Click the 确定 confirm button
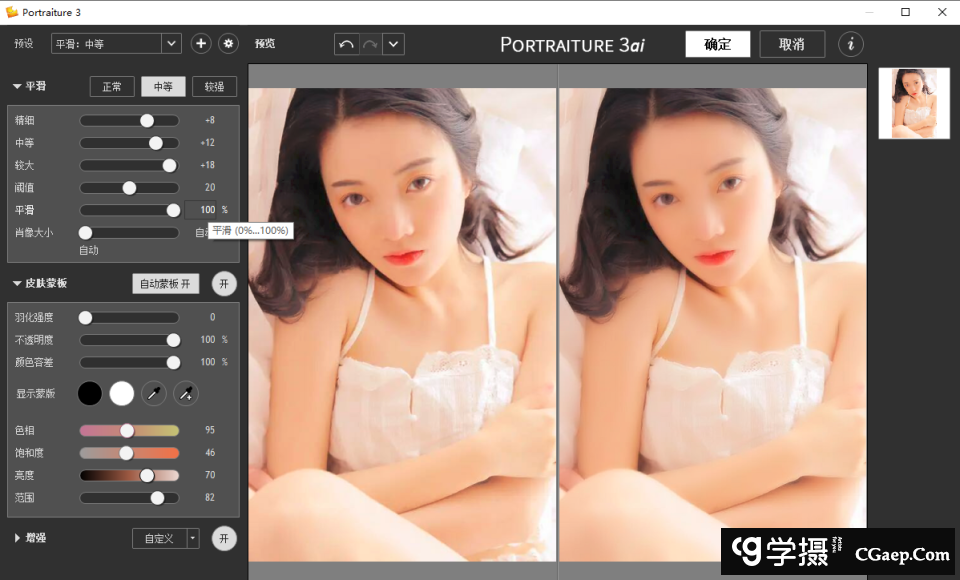This screenshot has width=960, height=580. 717,44
